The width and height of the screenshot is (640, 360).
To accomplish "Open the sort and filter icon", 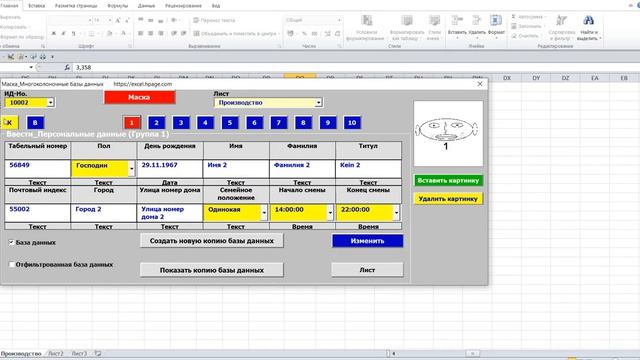I will (562, 20).
